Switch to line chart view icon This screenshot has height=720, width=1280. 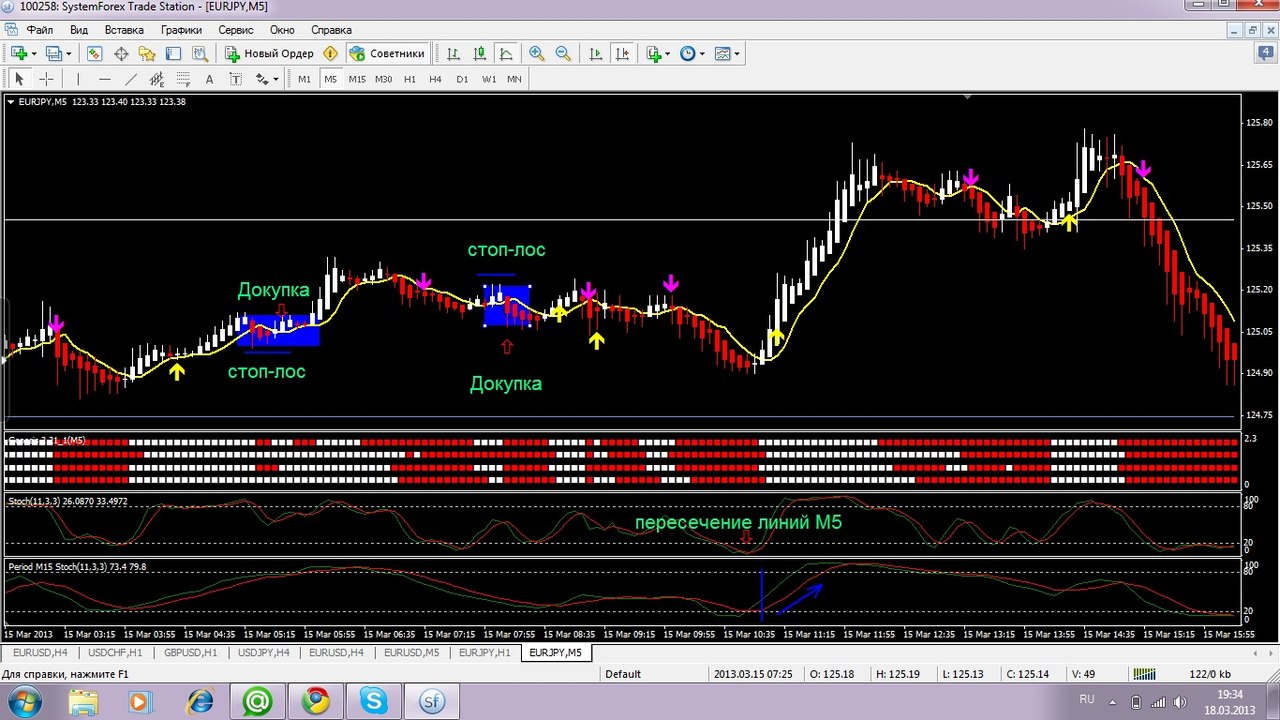506,53
